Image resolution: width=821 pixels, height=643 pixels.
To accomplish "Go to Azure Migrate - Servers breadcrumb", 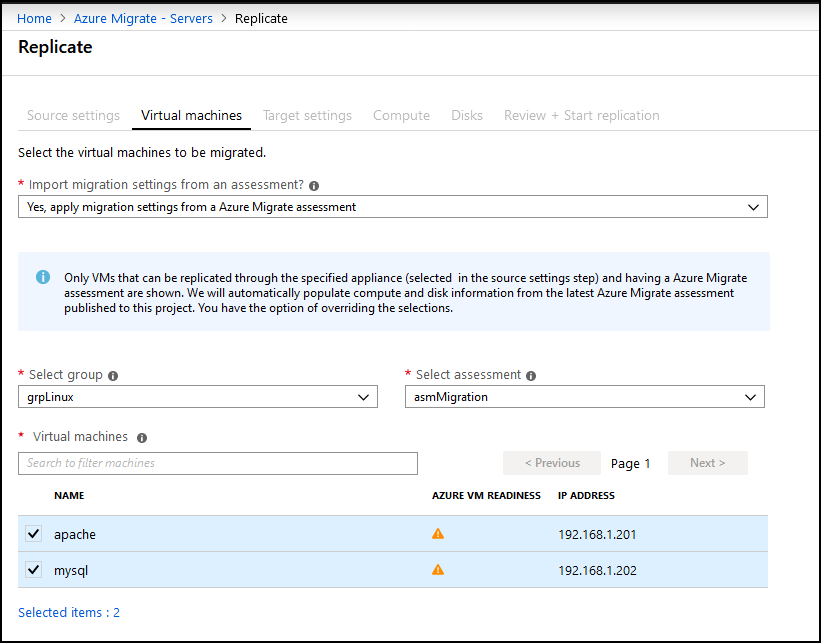I will tap(143, 18).
